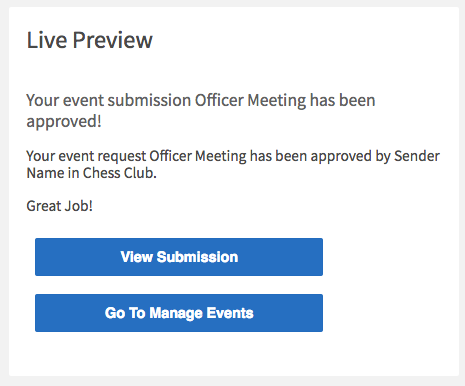Screen dimensions: 465x386
Task: Click the word 'Manage' on the lower blue button
Action: click(176, 313)
